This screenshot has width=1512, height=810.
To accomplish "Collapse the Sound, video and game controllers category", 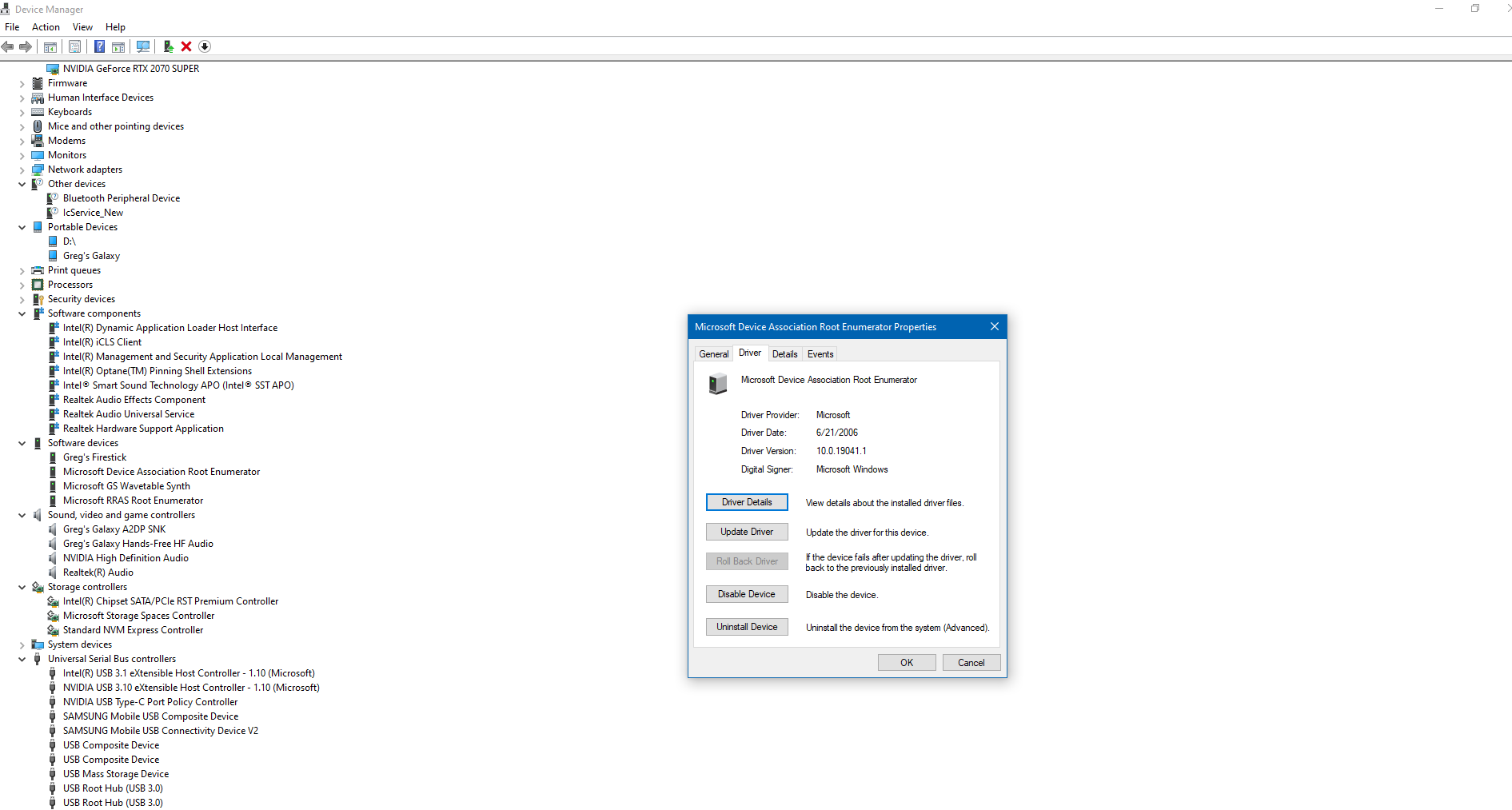I will click(x=22, y=515).
